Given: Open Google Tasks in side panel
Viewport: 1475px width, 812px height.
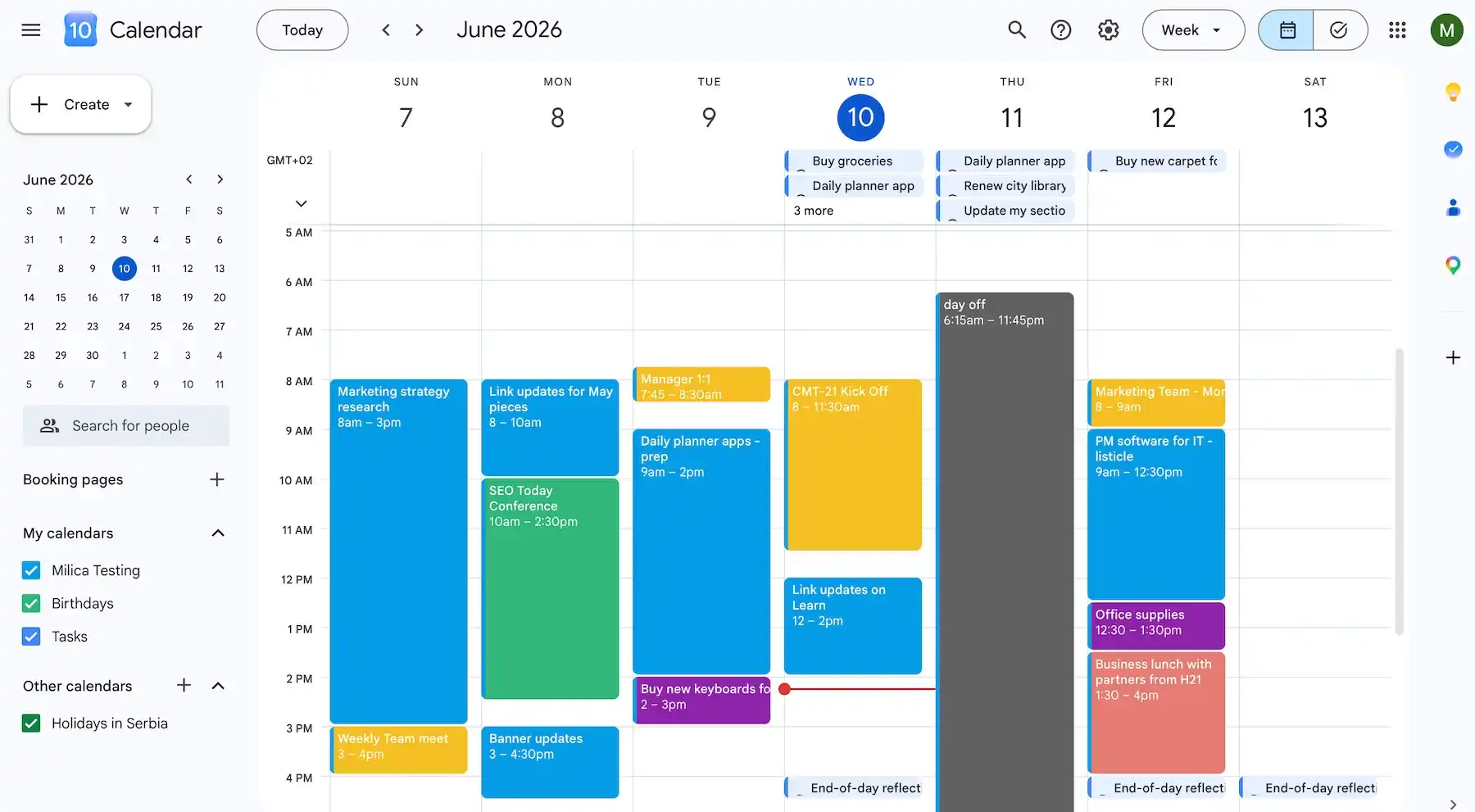Looking at the screenshot, I should tap(1453, 149).
